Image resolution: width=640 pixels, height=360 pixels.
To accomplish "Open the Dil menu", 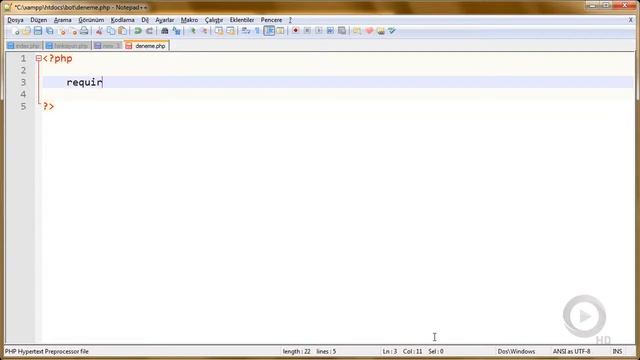I will pos(145,20).
